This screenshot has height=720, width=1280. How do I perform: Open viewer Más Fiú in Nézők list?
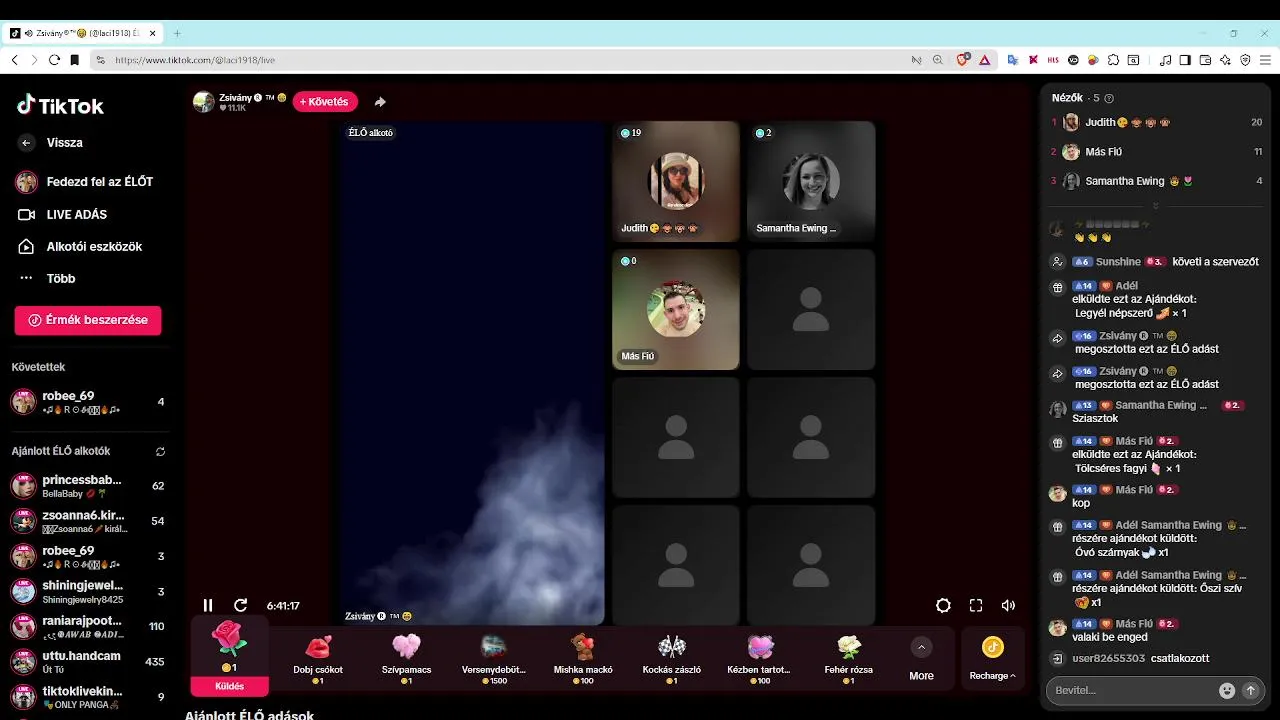[1156, 152]
